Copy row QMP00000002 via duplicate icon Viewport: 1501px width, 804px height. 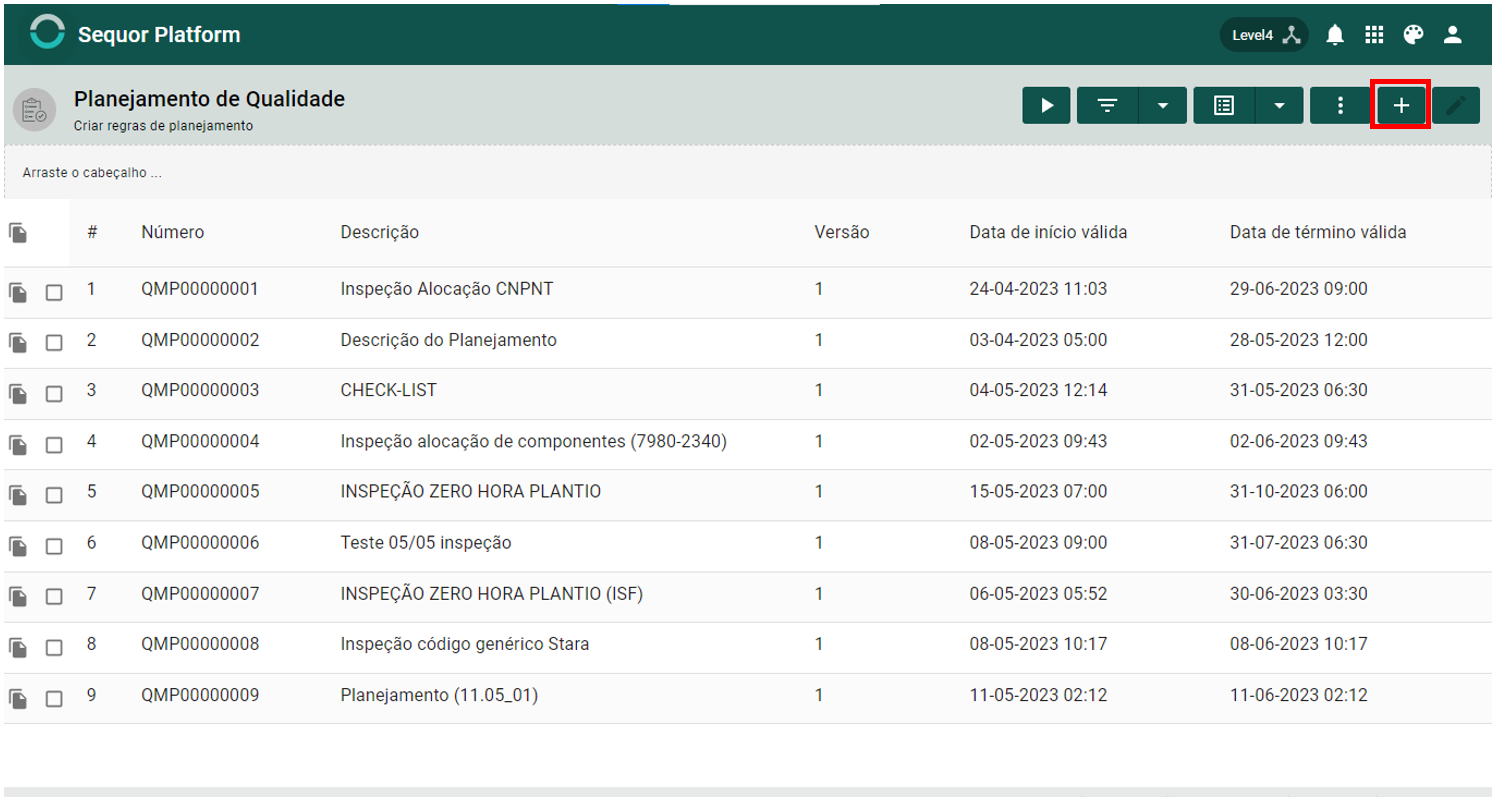point(18,342)
